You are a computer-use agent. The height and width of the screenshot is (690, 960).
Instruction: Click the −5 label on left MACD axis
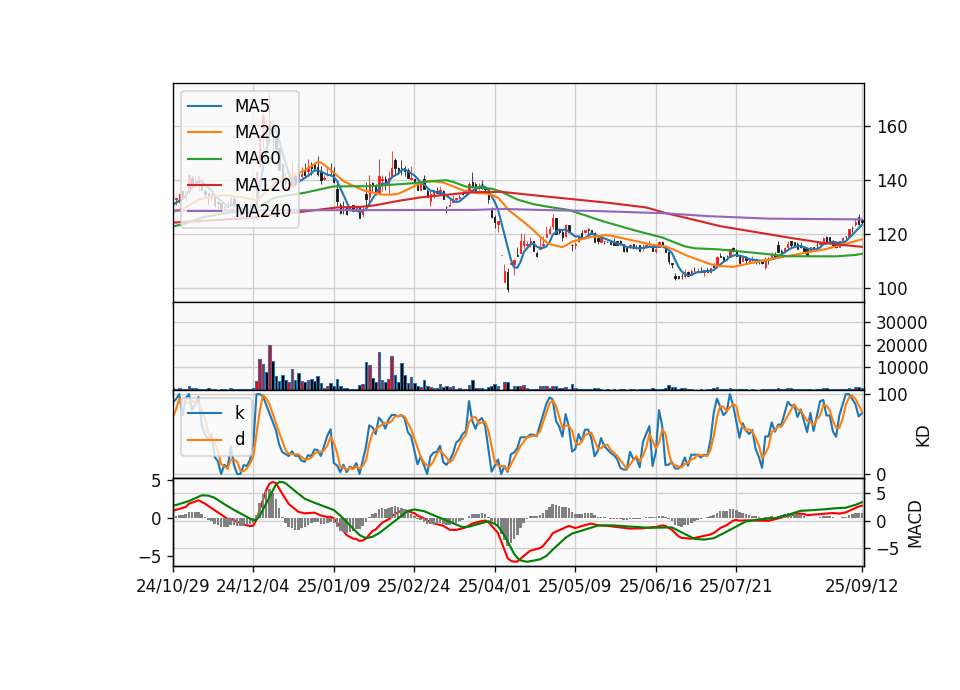(149, 557)
